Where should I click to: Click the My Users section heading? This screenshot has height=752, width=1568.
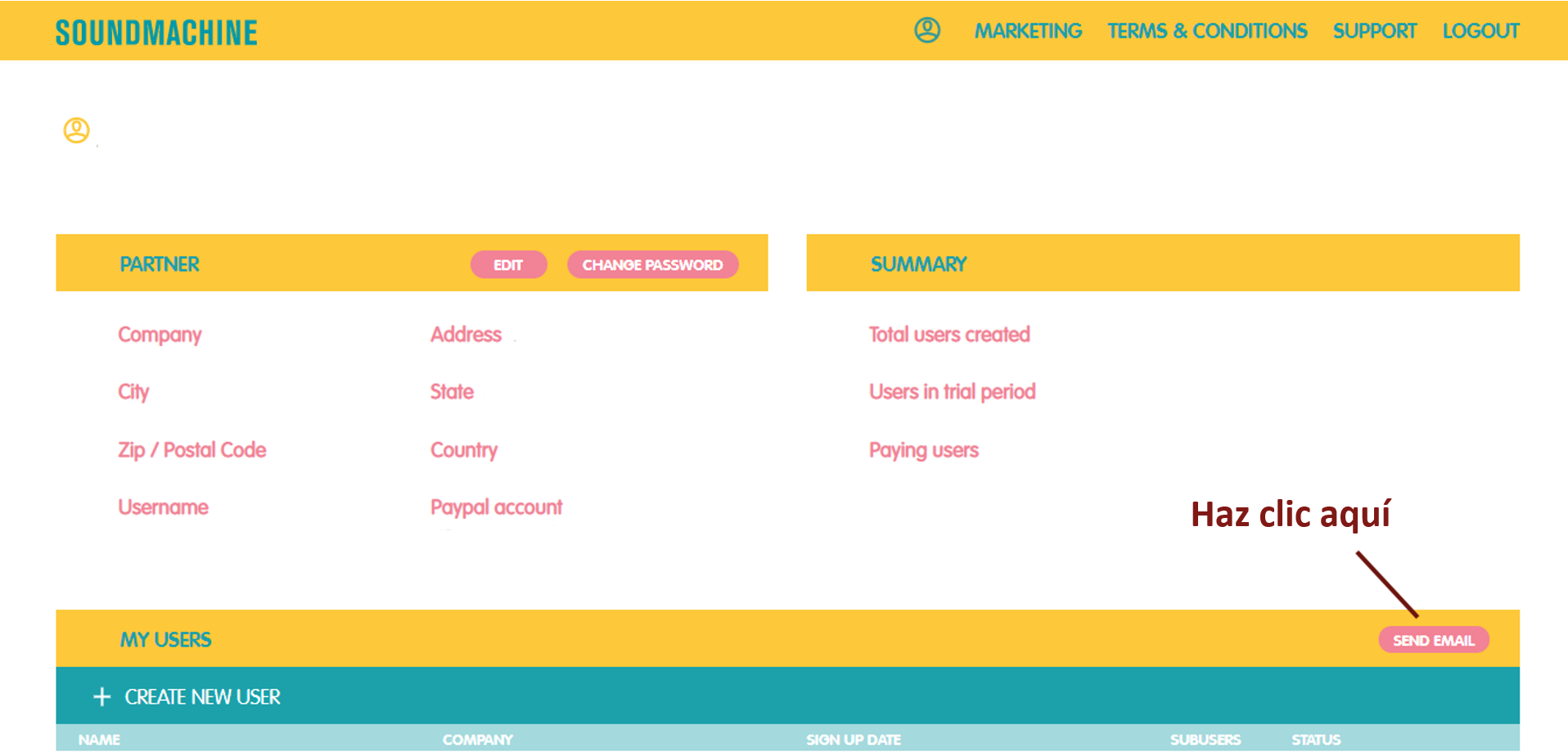[165, 640]
